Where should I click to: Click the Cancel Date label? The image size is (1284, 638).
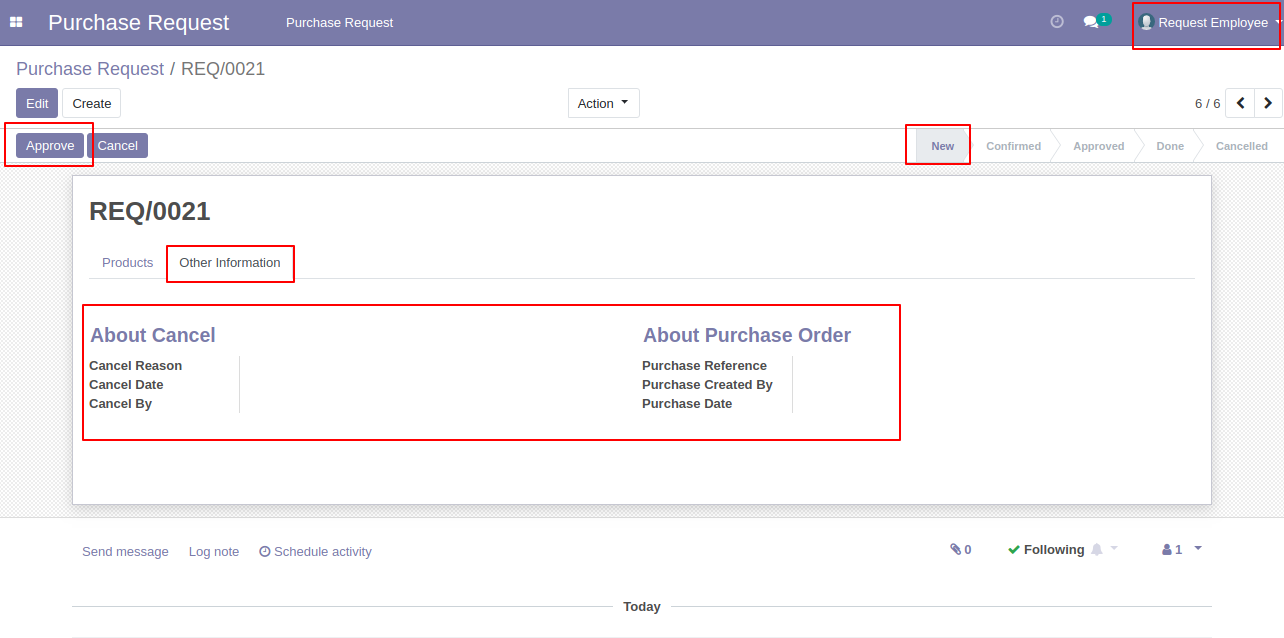[126, 385]
